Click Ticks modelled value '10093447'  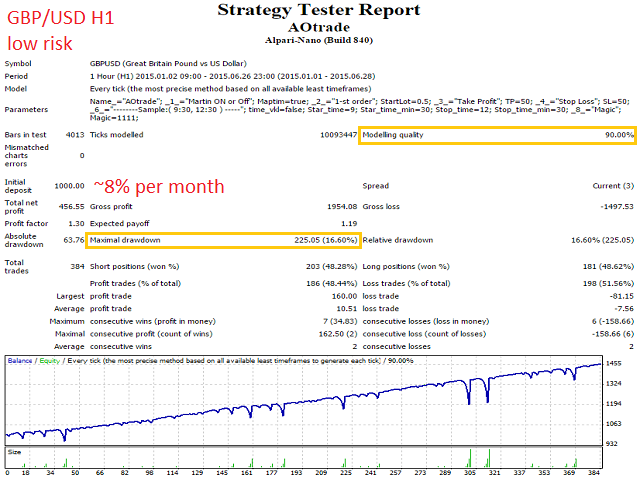(x=338, y=135)
